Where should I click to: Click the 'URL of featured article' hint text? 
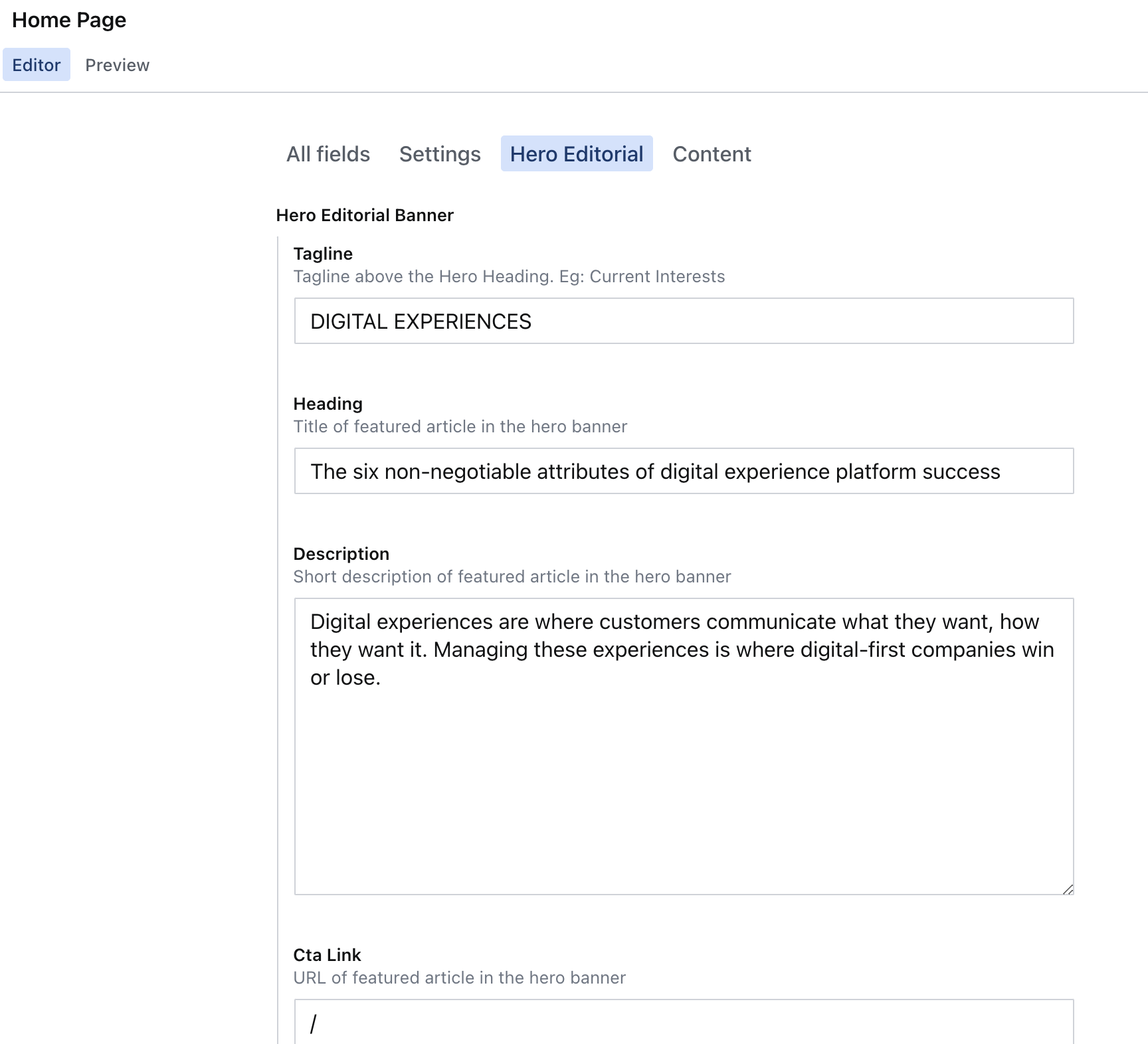click(459, 978)
